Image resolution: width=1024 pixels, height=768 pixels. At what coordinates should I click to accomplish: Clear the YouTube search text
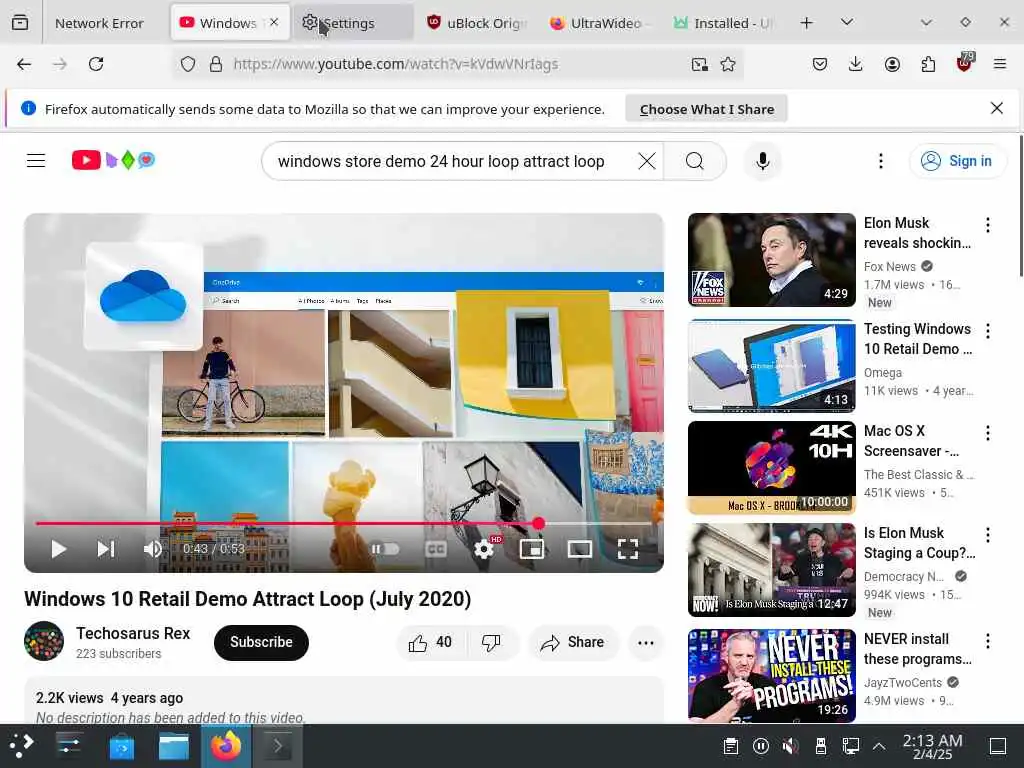(x=647, y=161)
